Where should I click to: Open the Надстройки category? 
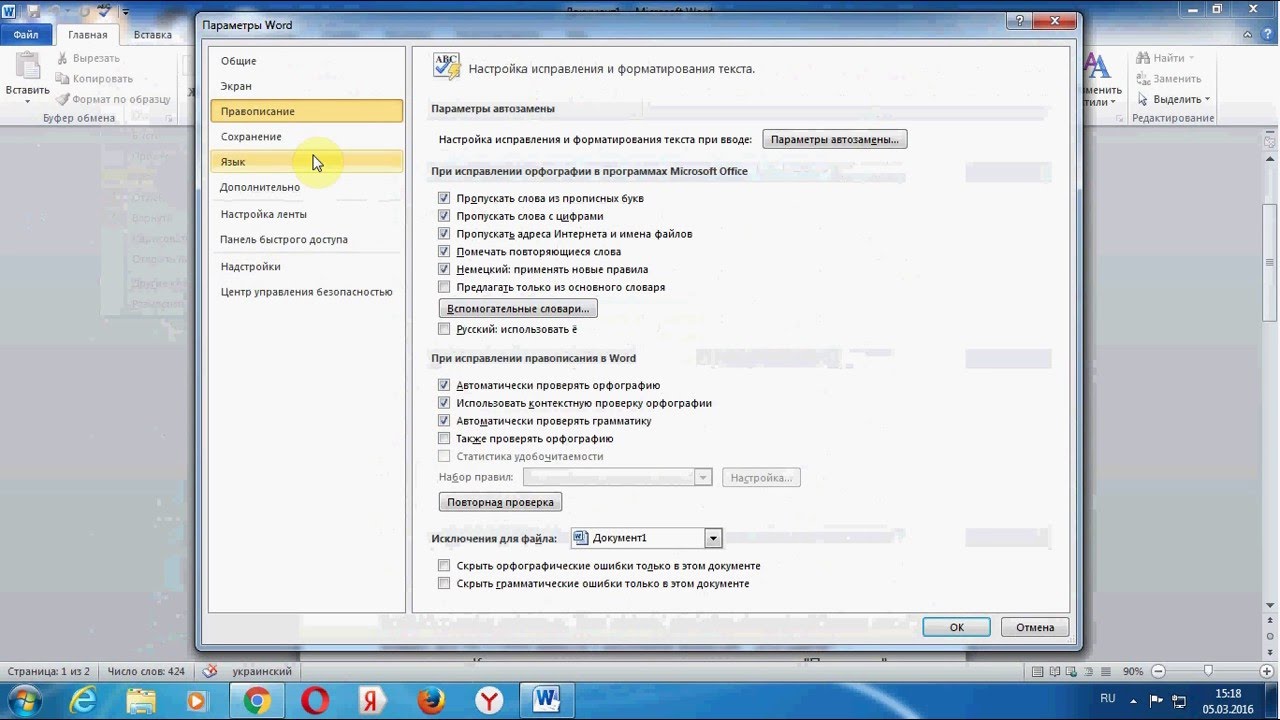coord(307,266)
